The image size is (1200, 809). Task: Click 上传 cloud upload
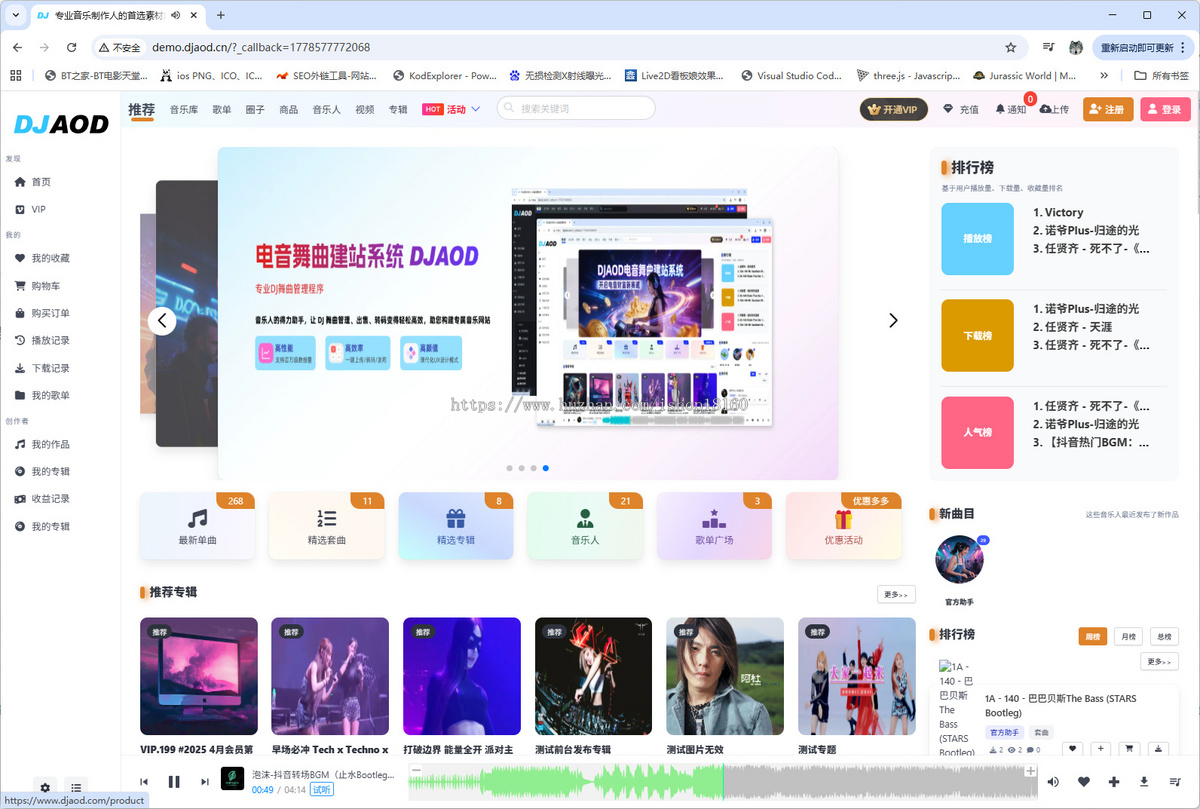1054,109
